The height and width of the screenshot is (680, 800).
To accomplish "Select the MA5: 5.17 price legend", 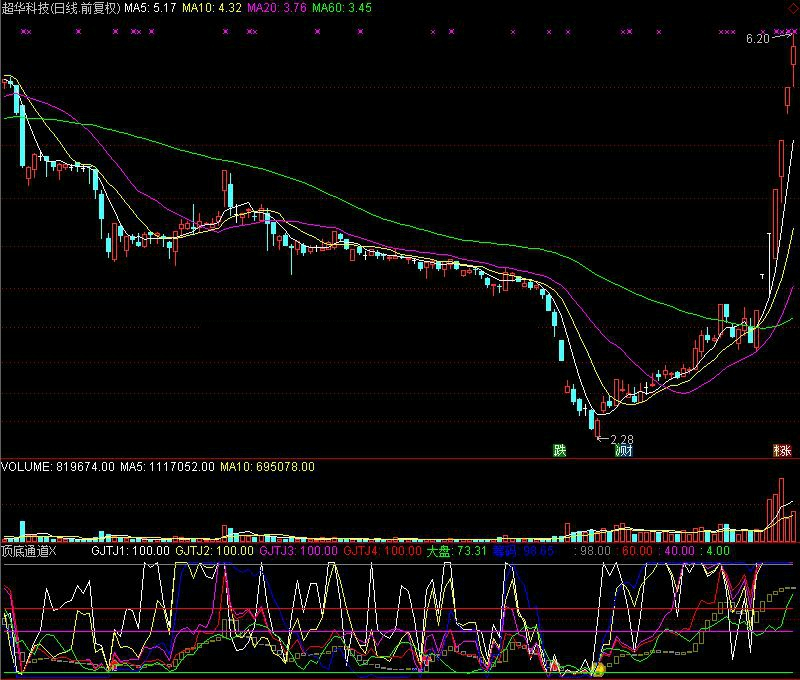I will (x=150, y=8).
